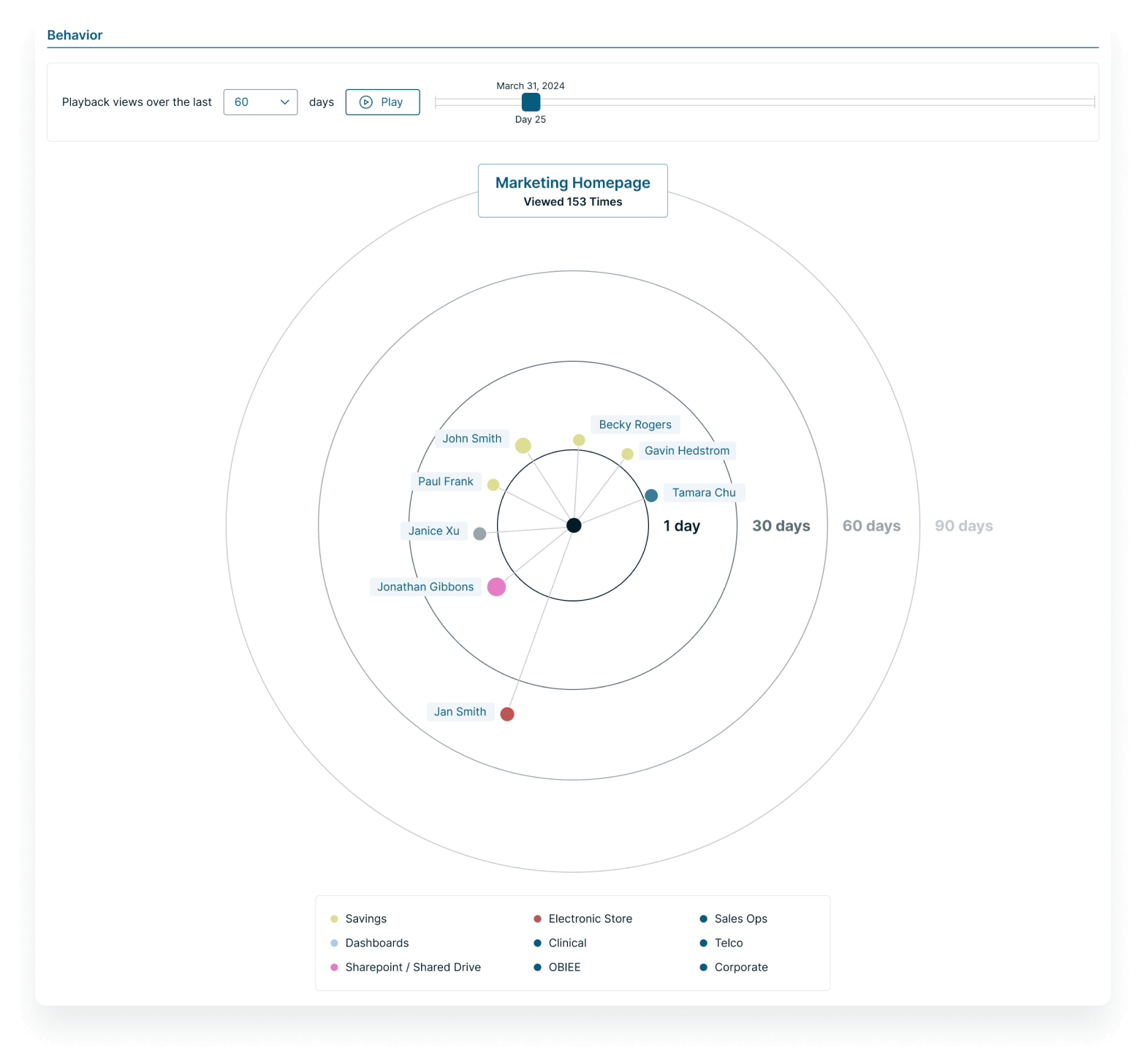Select the John Smith label
Screen dimensions: 1146x1064
472,438
